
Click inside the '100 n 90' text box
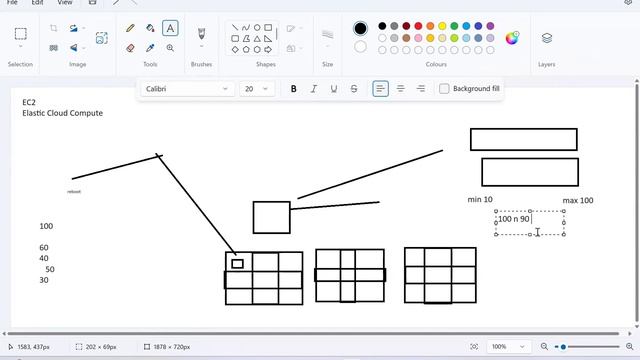tap(530, 223)
